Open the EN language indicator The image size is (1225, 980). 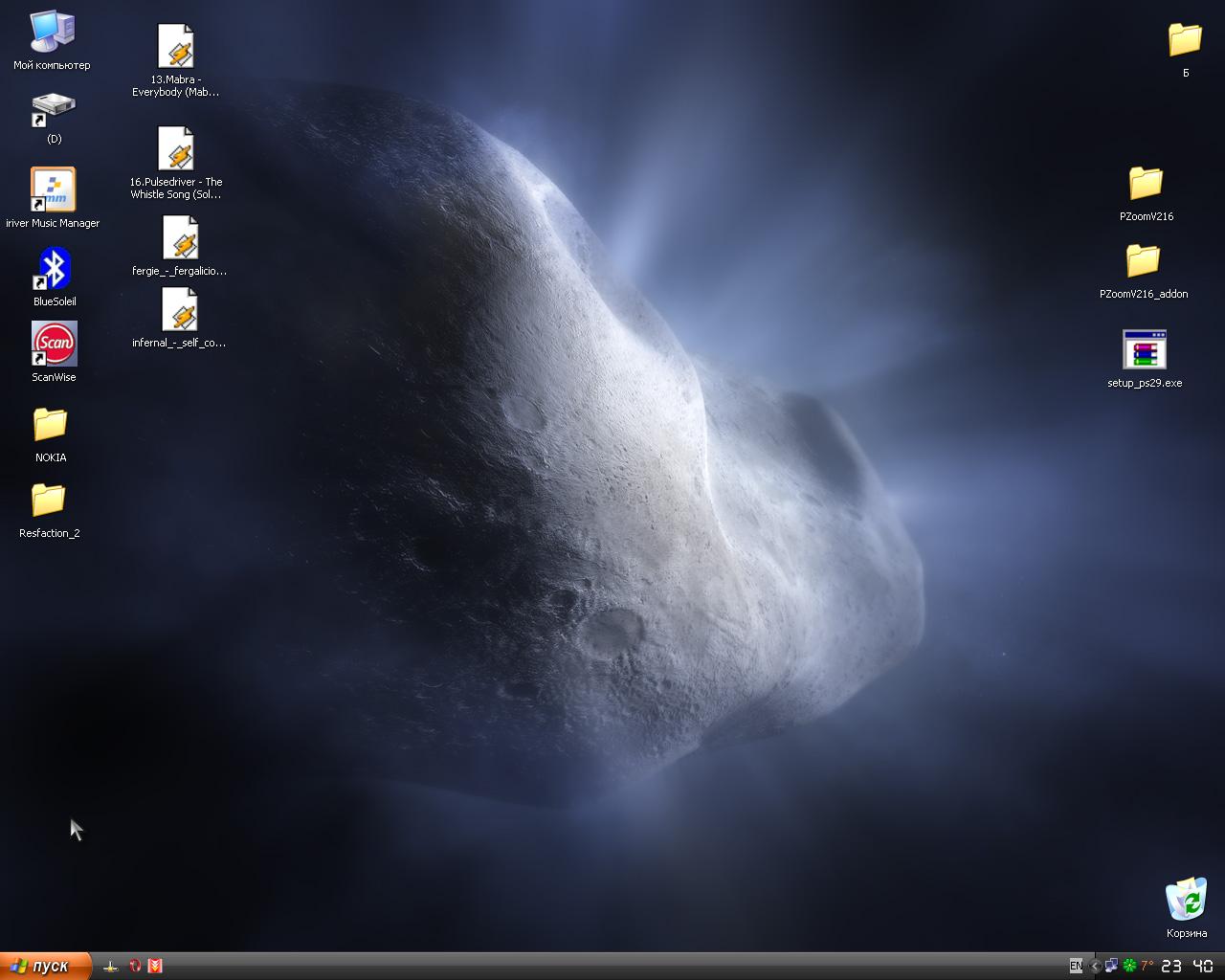coord(1076,967)
